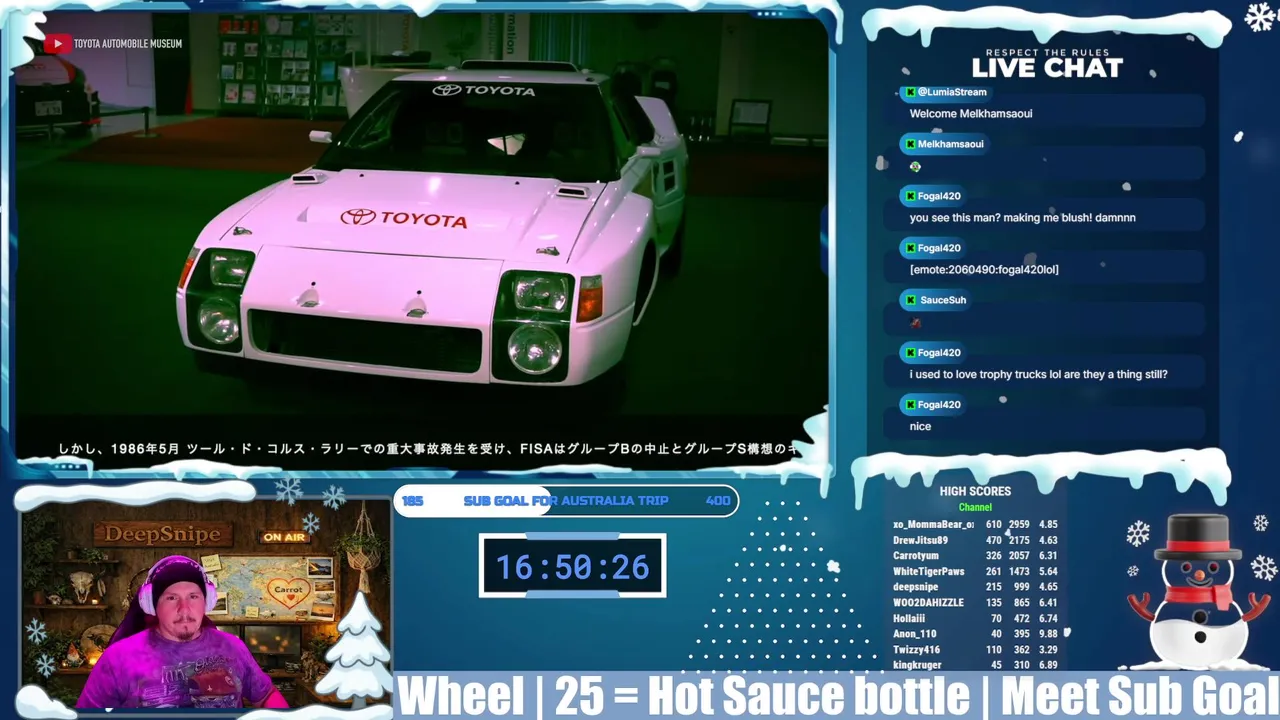Click the green badge beside @LumiaStream
The image size is (1280, 720).
tap(910, 92)
